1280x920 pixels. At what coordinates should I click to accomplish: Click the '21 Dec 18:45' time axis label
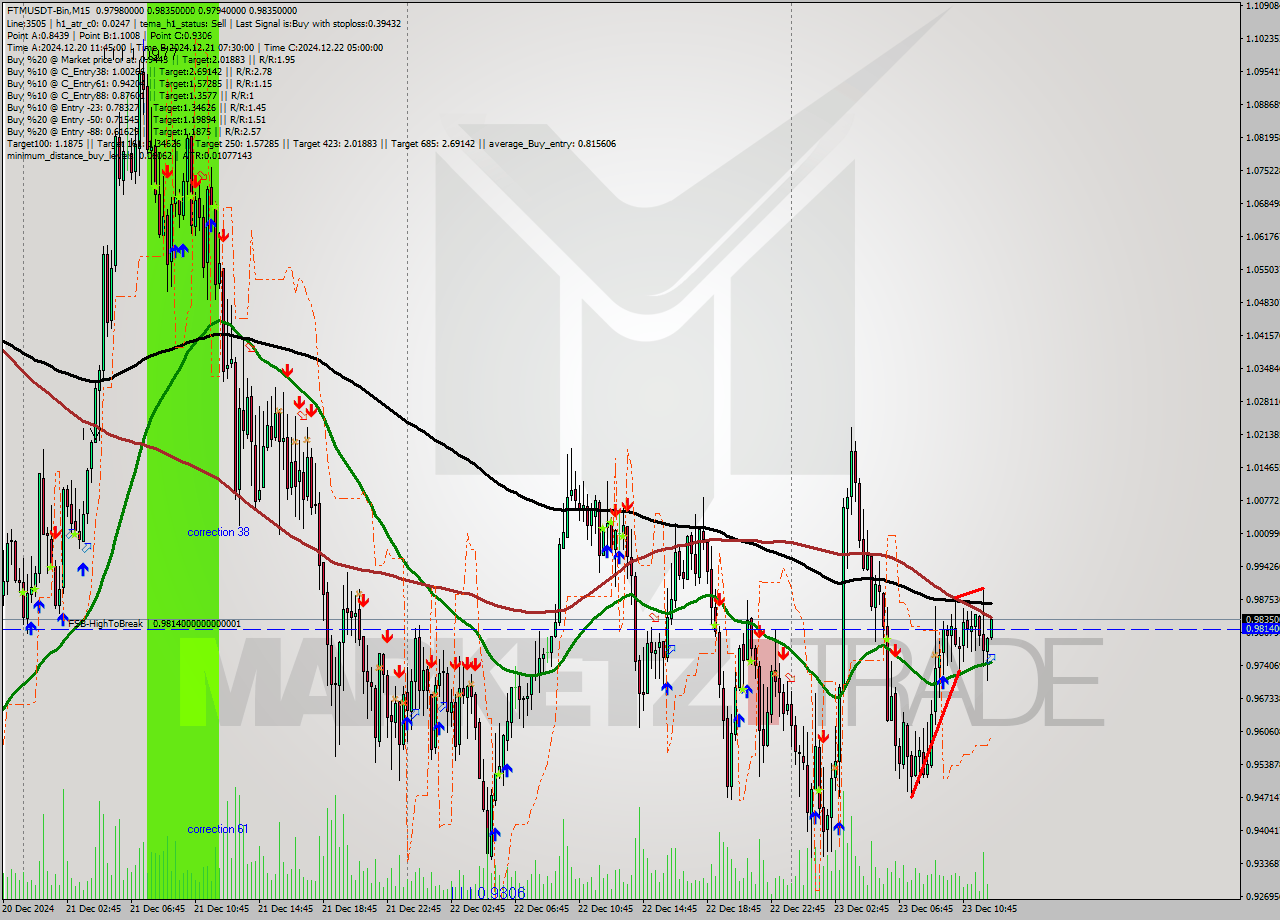[349, 909]
